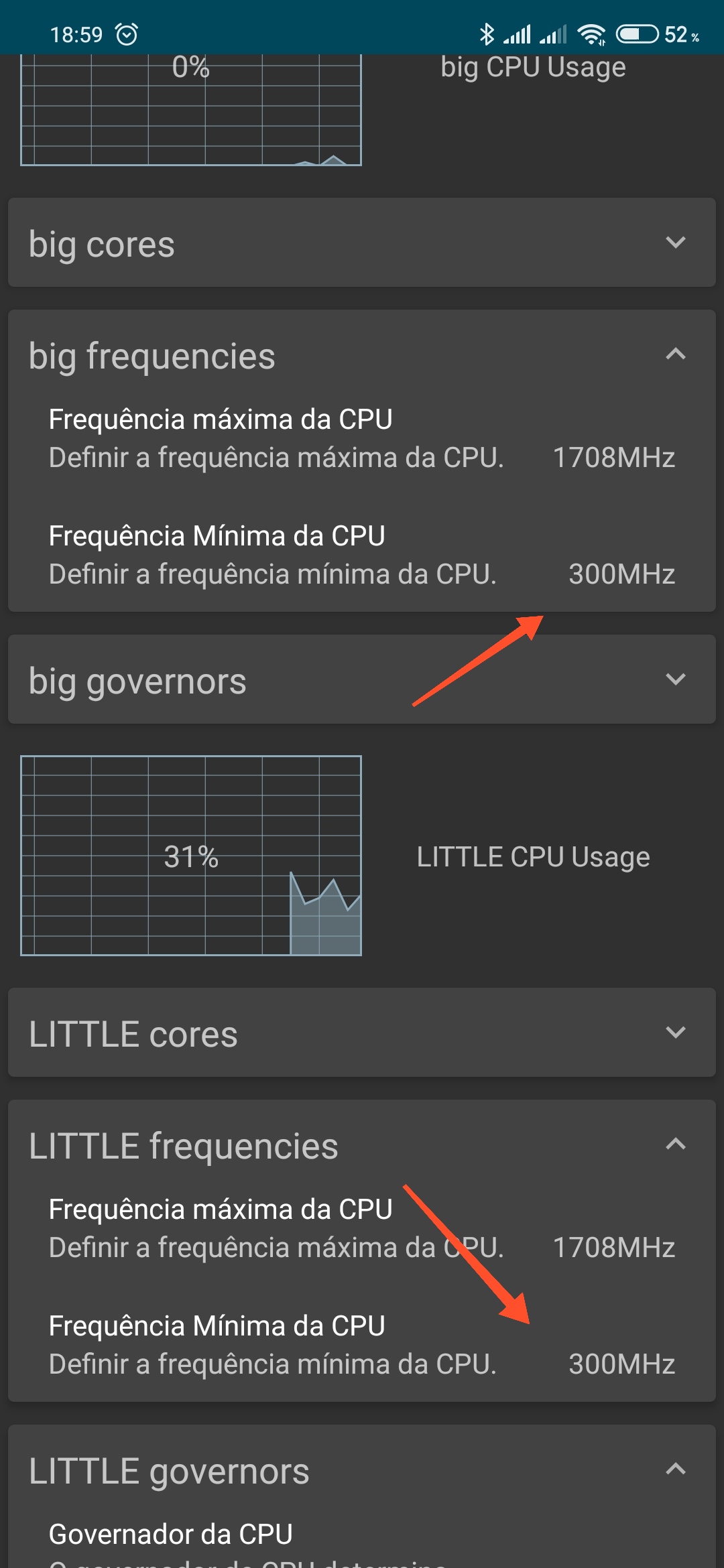The width and height of the screenshot is (724, 1568).
Task: Tap the Wi-Fi status icon
Action: (x=591, y=34)
